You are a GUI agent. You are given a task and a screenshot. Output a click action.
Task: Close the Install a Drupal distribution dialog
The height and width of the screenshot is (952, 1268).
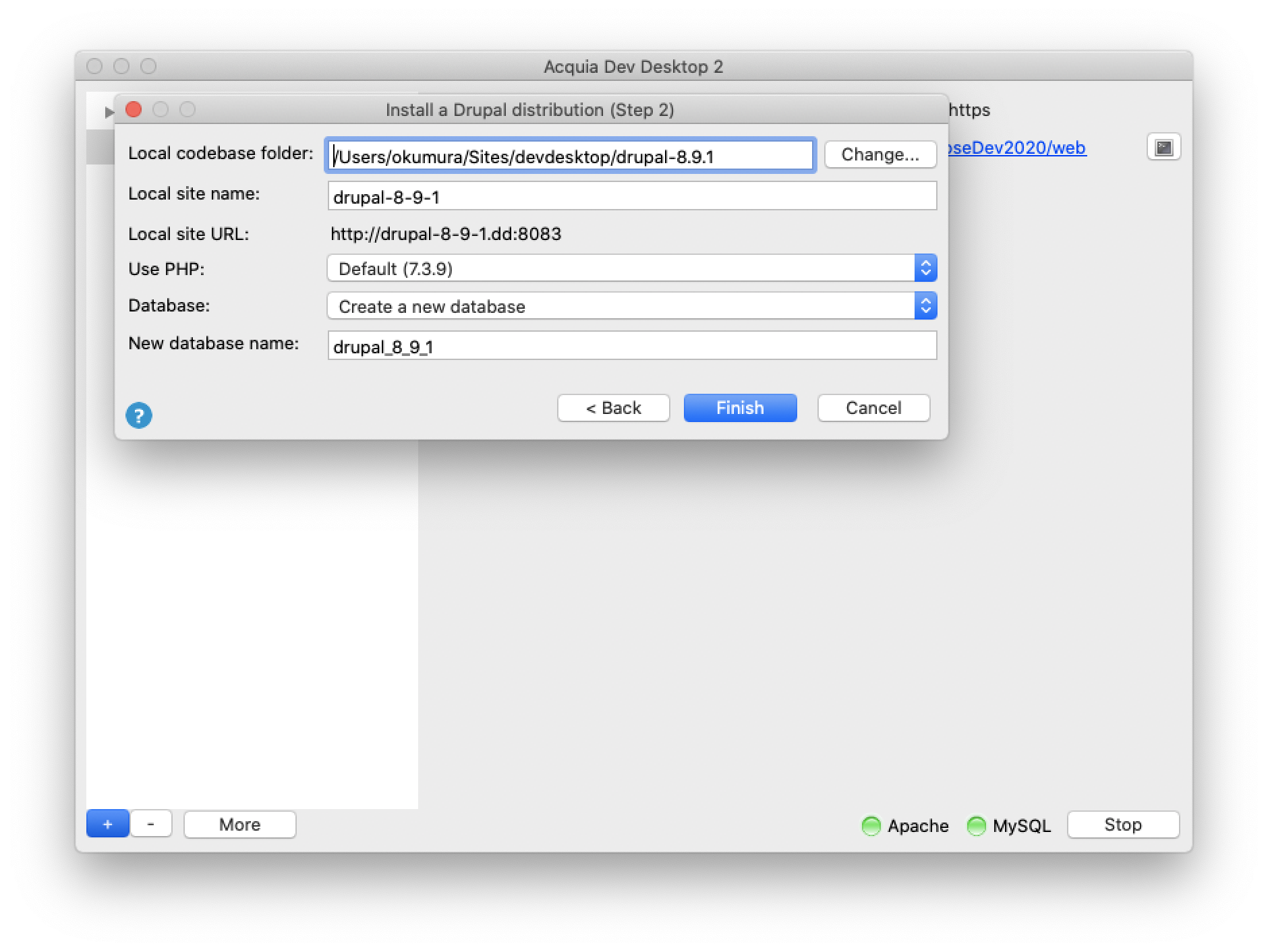(x=134, y=109)
